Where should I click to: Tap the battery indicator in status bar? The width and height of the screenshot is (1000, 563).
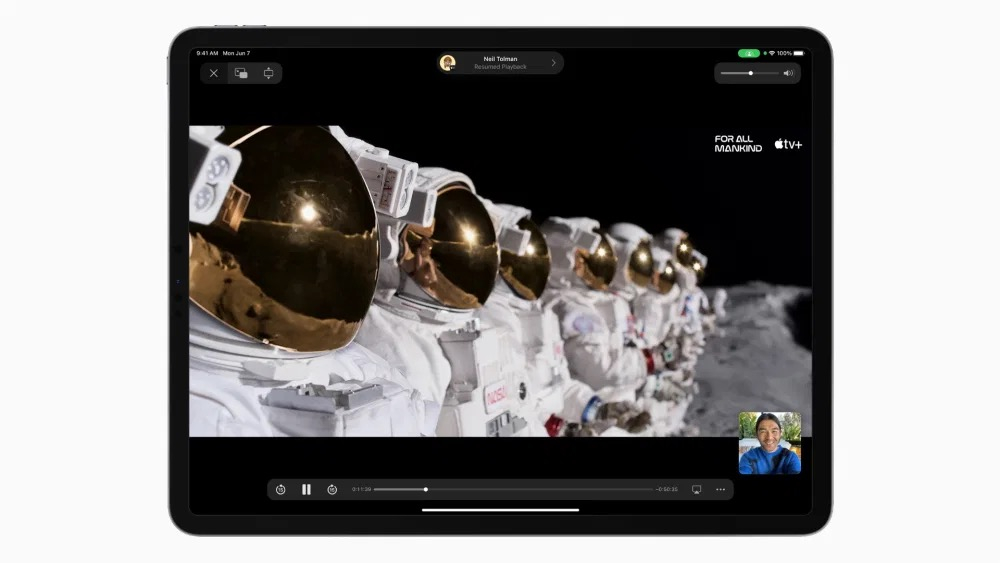tap(798, 53)
